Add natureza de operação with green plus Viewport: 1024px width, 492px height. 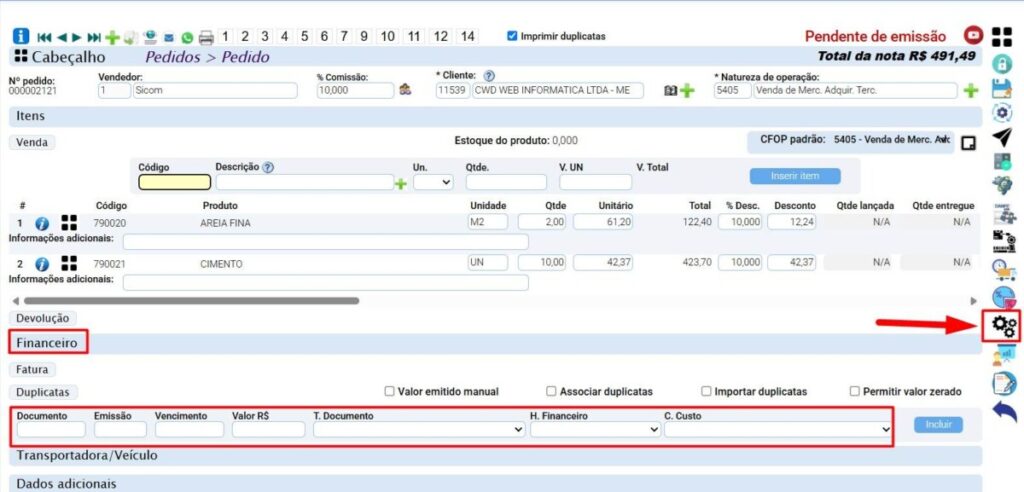971,91
